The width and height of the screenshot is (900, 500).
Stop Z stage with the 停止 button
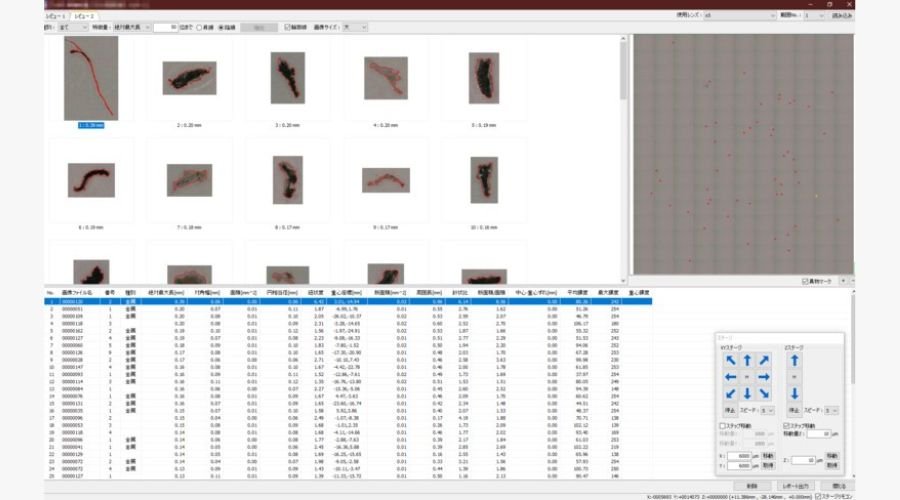[794, 410]
